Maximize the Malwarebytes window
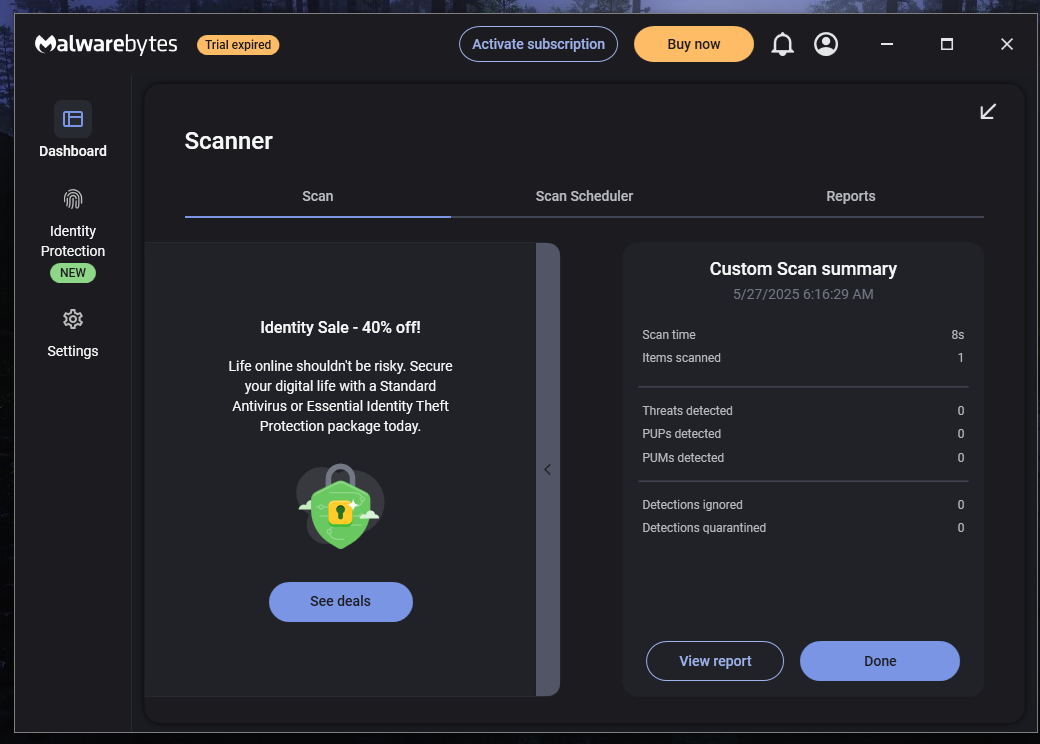 pos(947,44)
